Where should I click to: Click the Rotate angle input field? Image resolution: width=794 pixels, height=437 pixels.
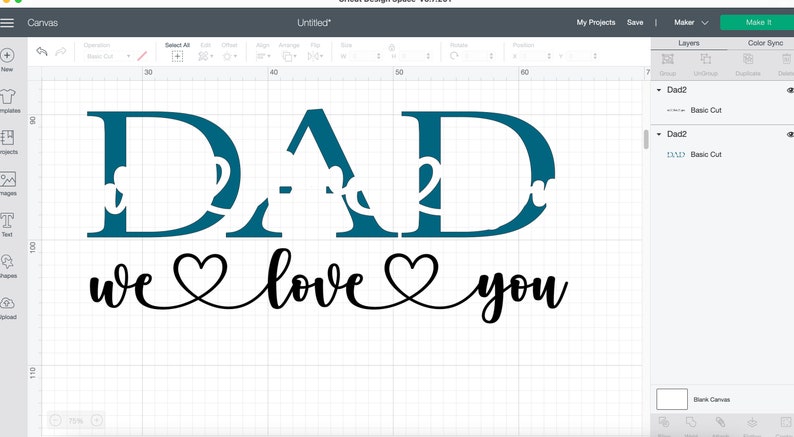(x=477, y=56)
